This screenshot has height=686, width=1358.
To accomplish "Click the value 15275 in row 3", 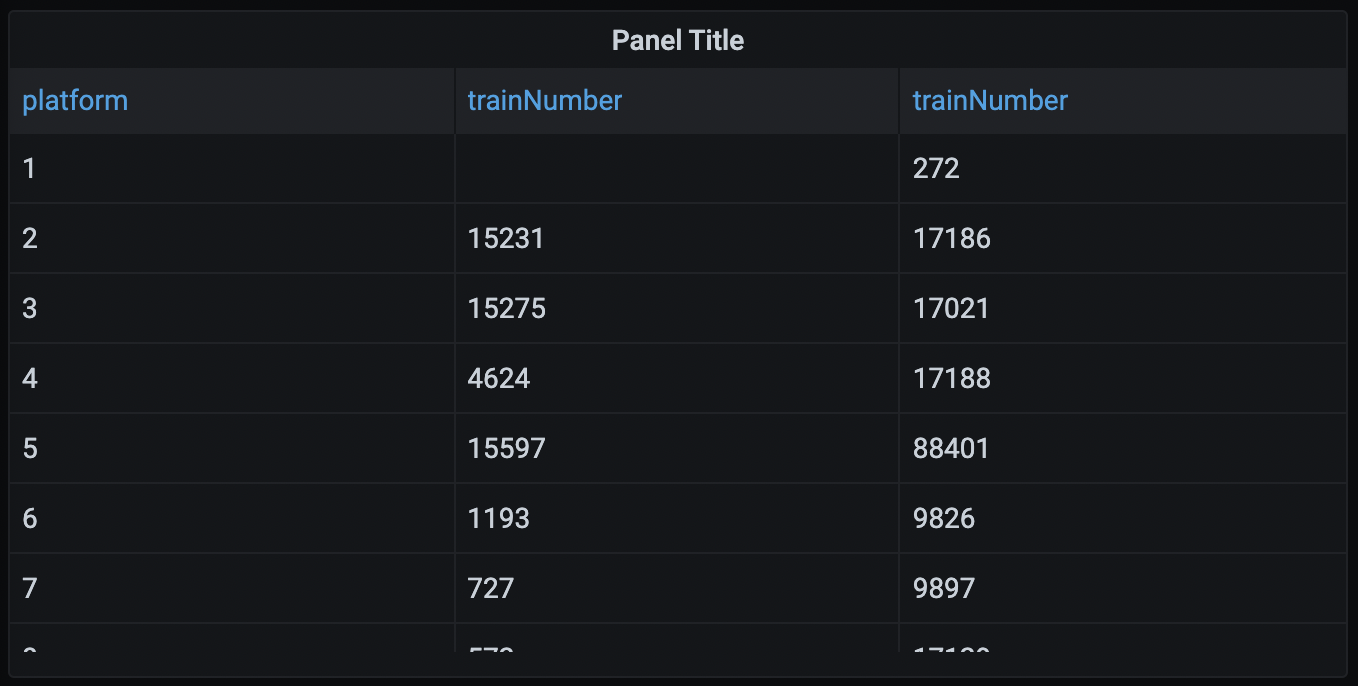I will pyautogui.click(x=507, y=308).
